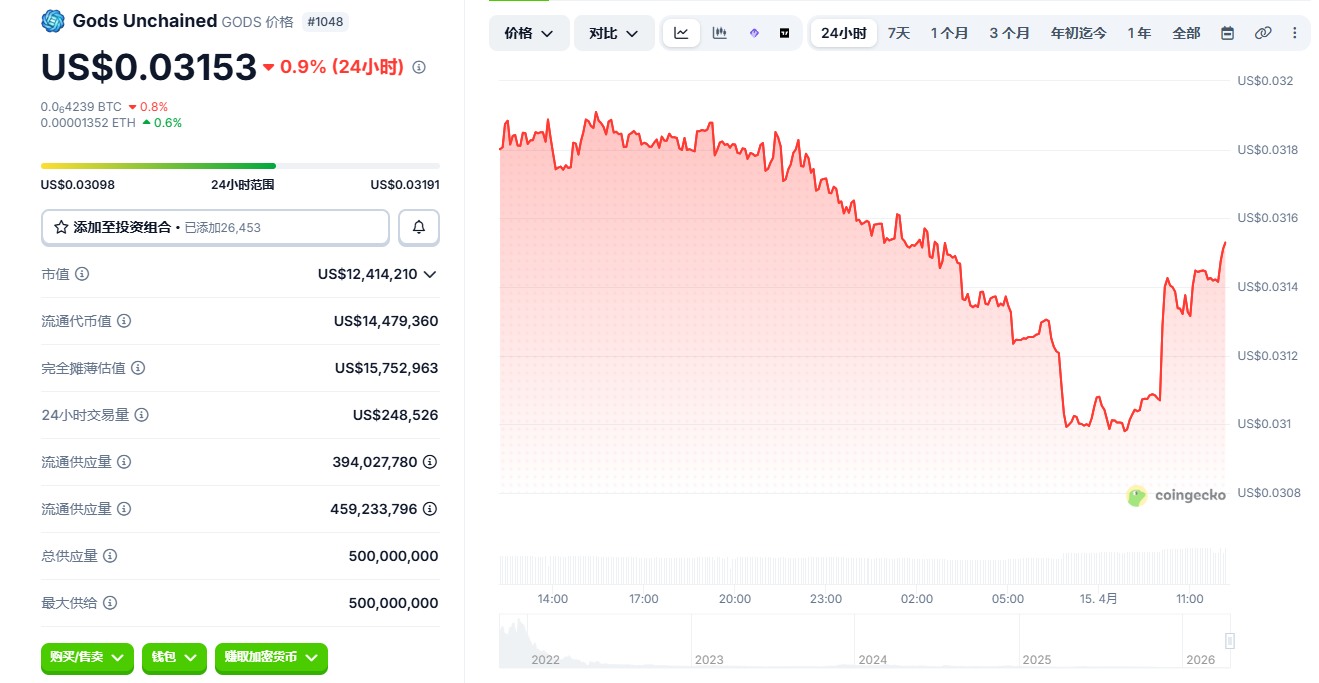Select the 3 个月 time range tab

[1009, 33]
